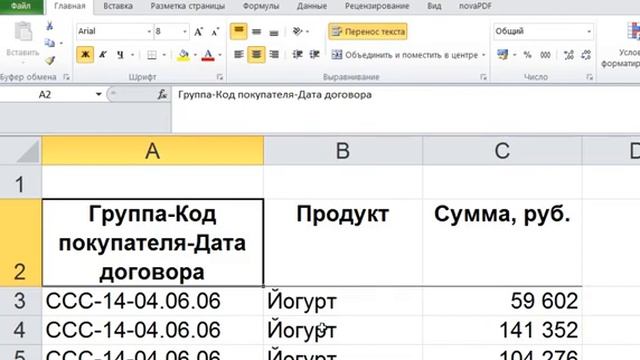Viewport: 640px width, 360px height.
Task: Open Выравнивание group dialog launcher
Action: (x=483, y=77)
